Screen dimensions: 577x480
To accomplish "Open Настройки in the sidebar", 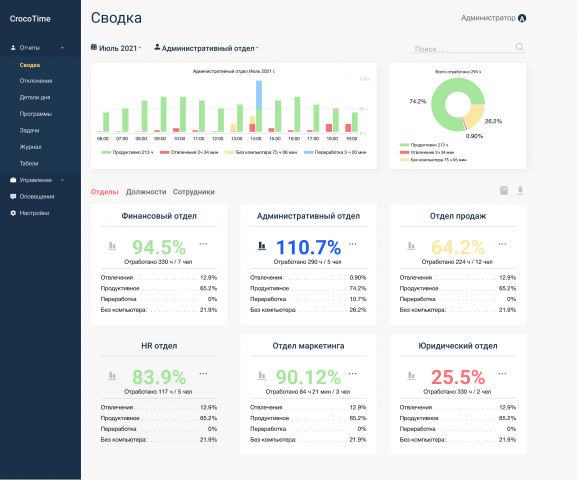I will click(34, 213).
